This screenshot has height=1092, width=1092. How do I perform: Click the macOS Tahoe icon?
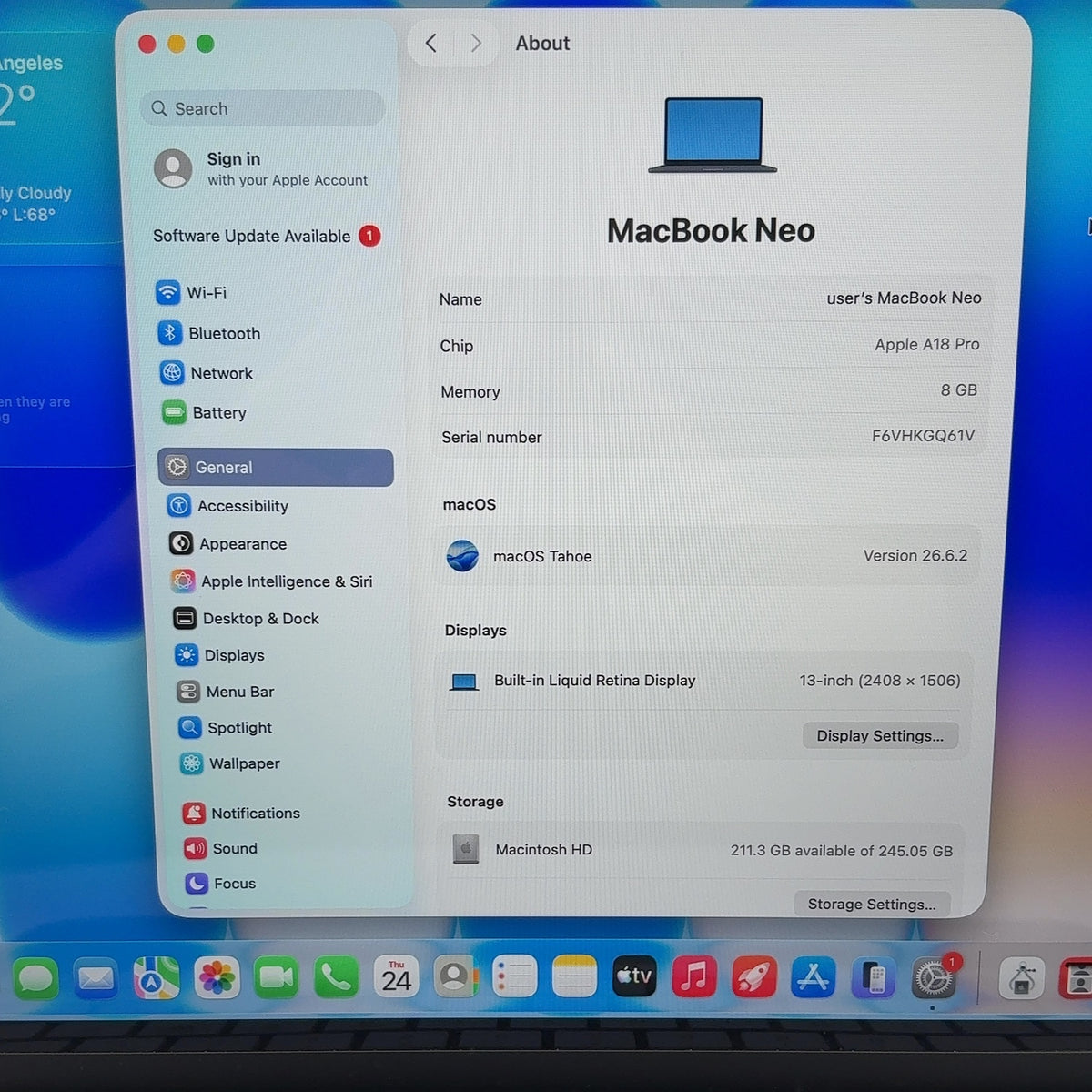click(x=462, y=555)
